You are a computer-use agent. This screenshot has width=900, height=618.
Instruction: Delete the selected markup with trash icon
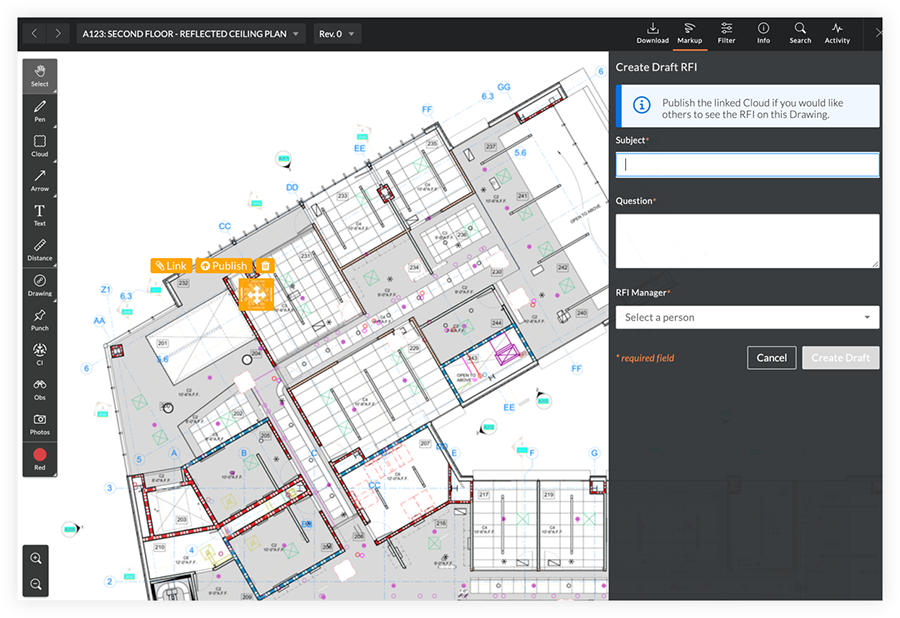pyautogui.click(x=265, y=266)
